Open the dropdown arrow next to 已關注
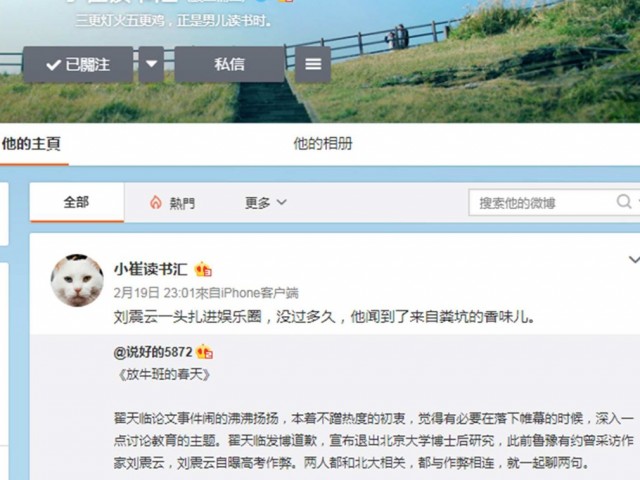This screenshot has height=480, width=640. click(x=151, y=64)
